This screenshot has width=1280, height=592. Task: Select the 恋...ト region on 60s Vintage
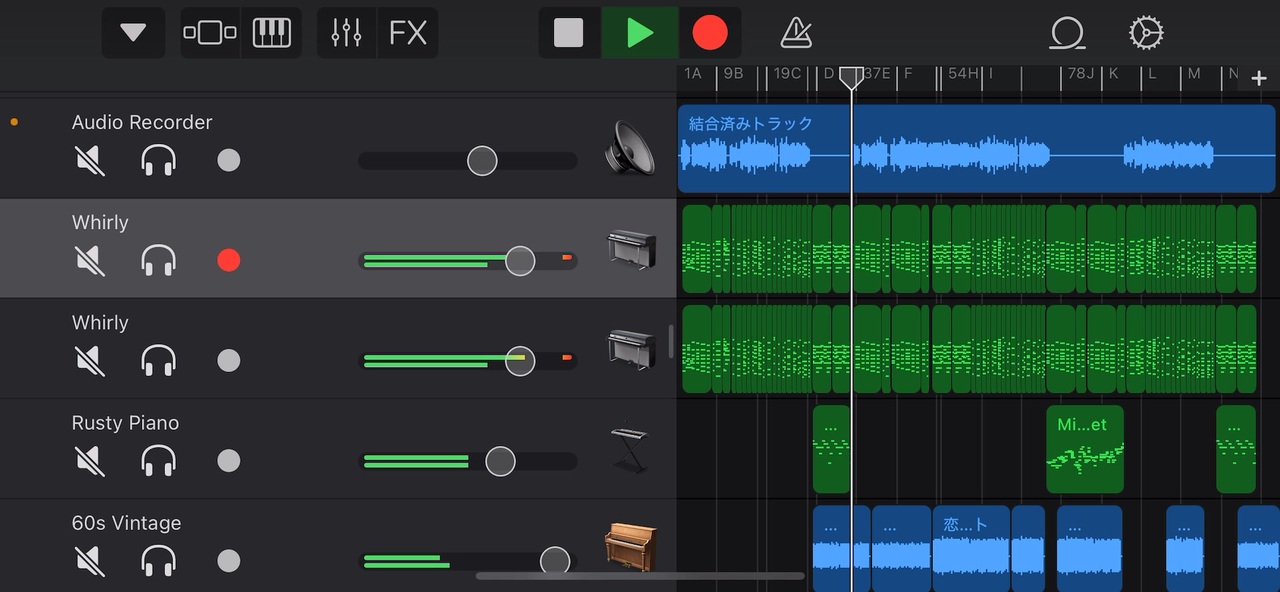tap(971, 548)
